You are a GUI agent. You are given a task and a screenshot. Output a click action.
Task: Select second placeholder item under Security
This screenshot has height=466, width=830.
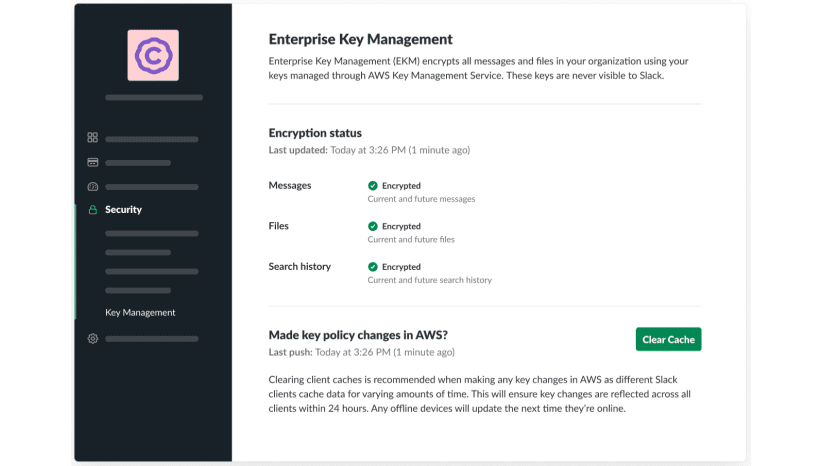(138, 253)
